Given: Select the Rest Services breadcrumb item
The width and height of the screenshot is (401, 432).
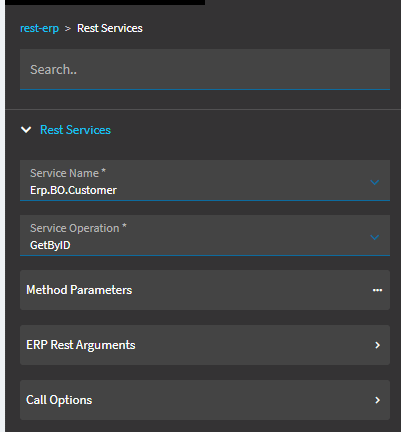Looking at the screenshot, I should coord(110,28).
